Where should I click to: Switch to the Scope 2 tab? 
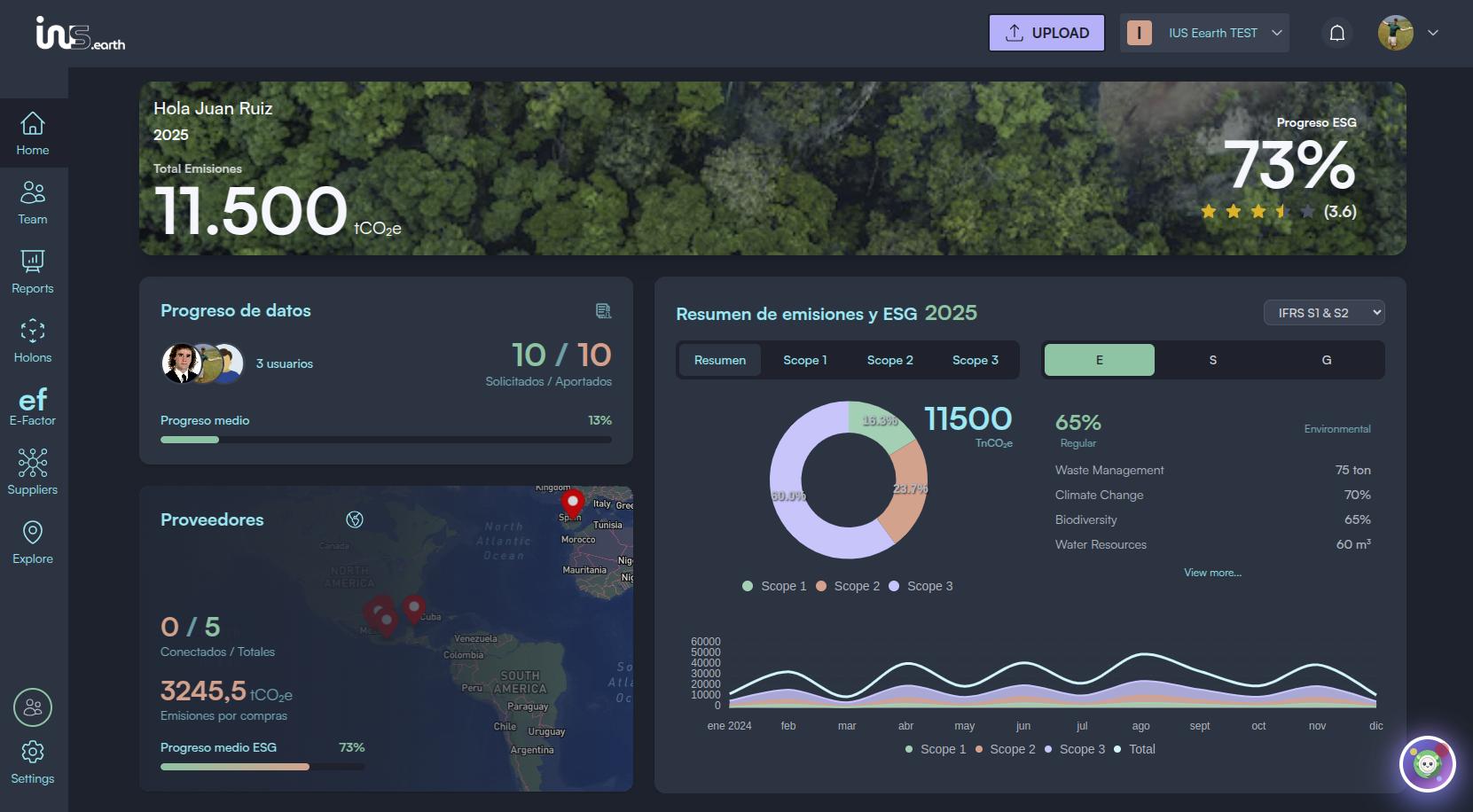tap(889, 360)
